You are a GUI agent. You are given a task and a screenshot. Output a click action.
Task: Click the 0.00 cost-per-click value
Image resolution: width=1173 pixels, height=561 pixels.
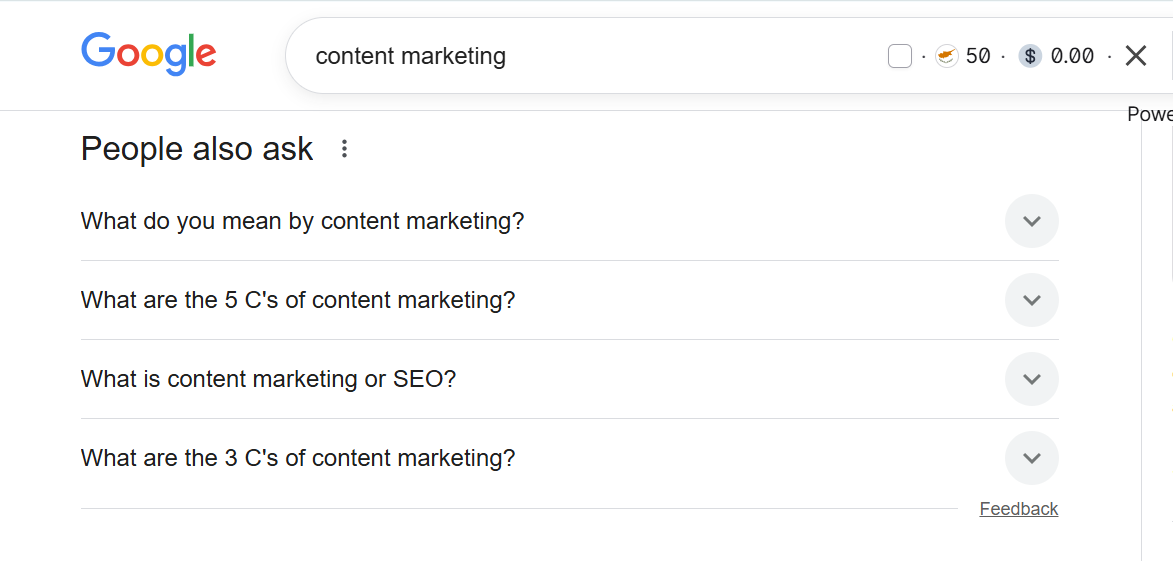pyautogui.click(x=1072, y=56)
